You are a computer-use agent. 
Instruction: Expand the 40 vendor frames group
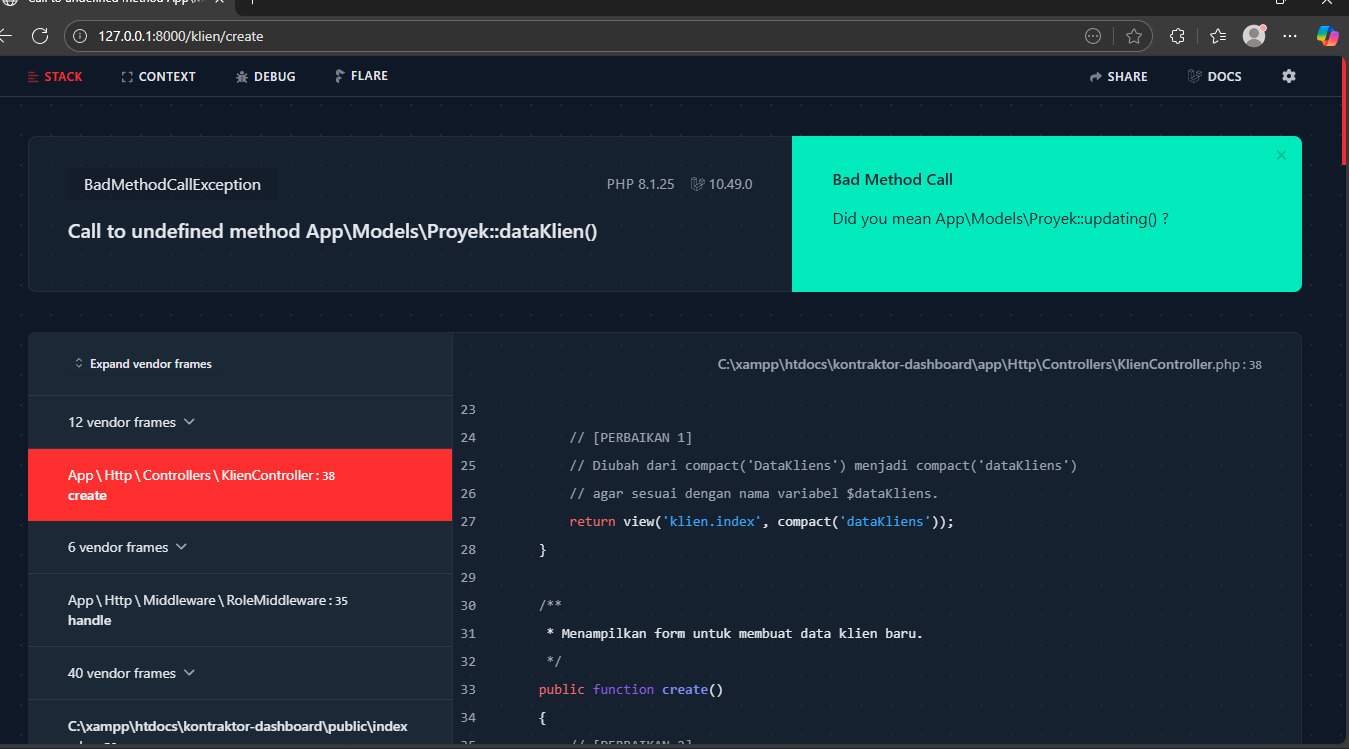[131, 673]
